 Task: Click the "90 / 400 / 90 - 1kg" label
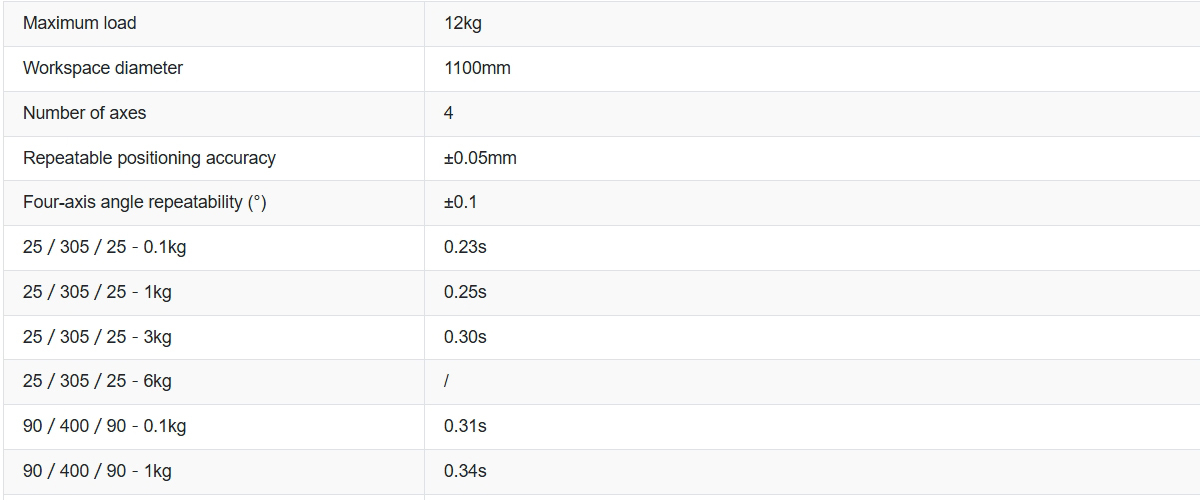pyautogui.click(x=98, y=471)
